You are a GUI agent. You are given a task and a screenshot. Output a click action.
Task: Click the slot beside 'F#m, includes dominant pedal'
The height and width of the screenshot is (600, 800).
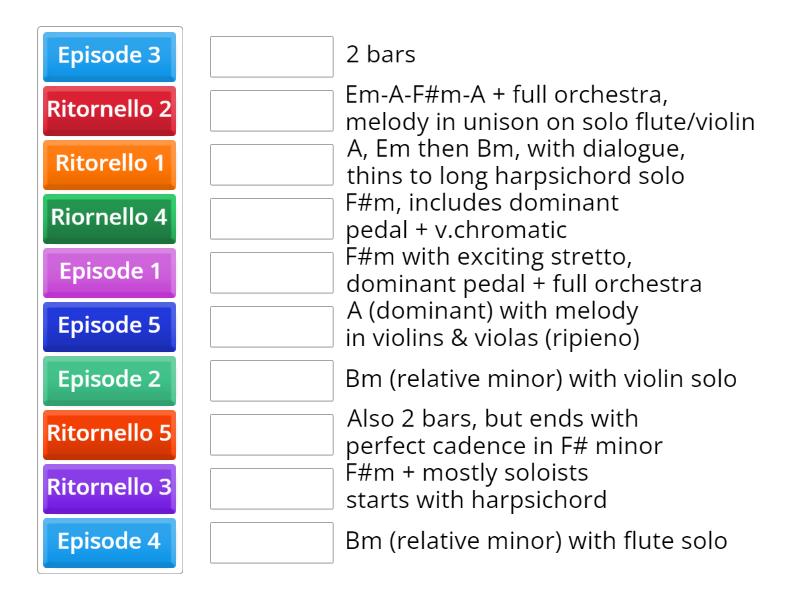[x=272, y=219]
